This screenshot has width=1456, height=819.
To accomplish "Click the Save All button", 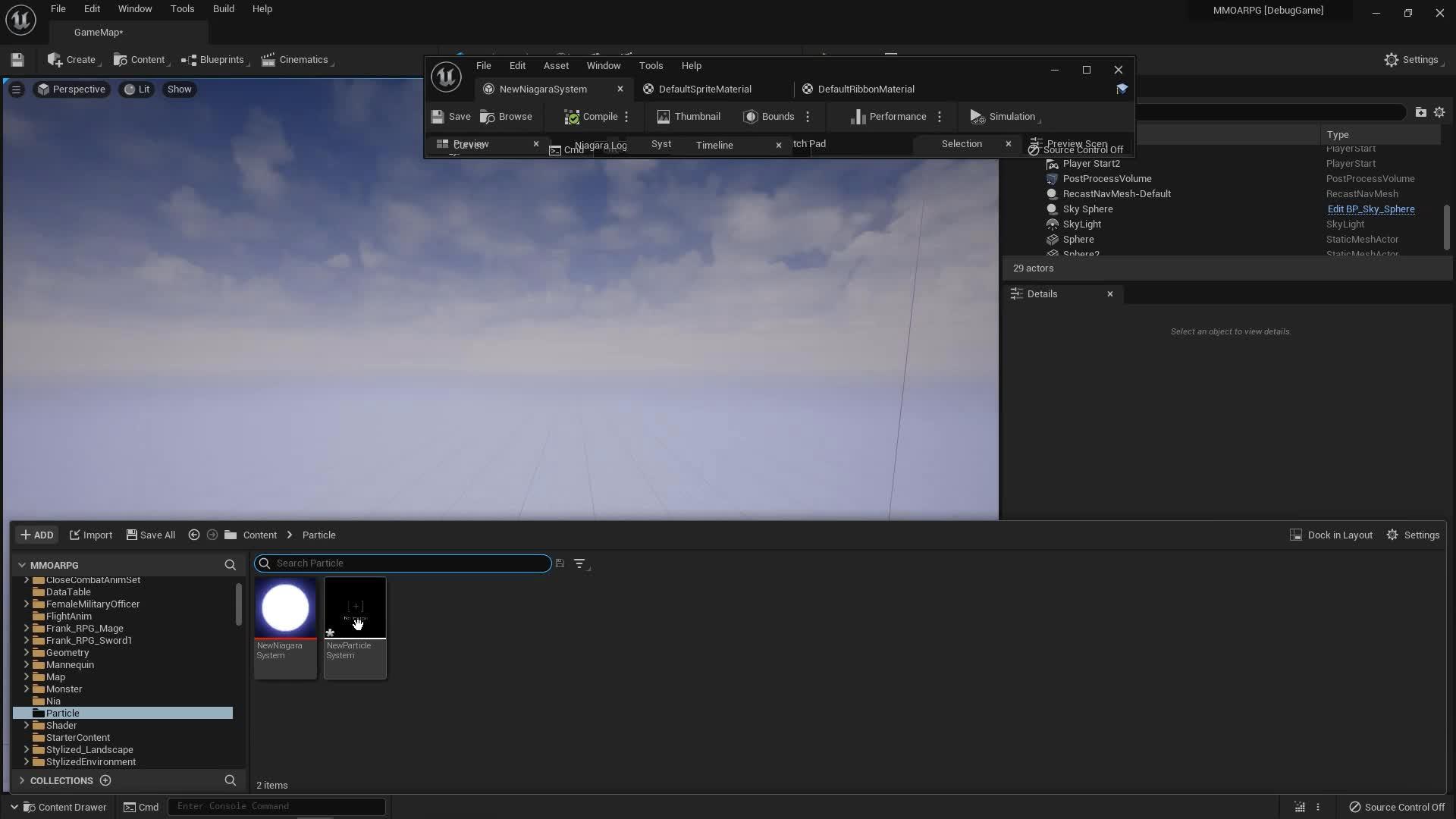I will (151, 535).
